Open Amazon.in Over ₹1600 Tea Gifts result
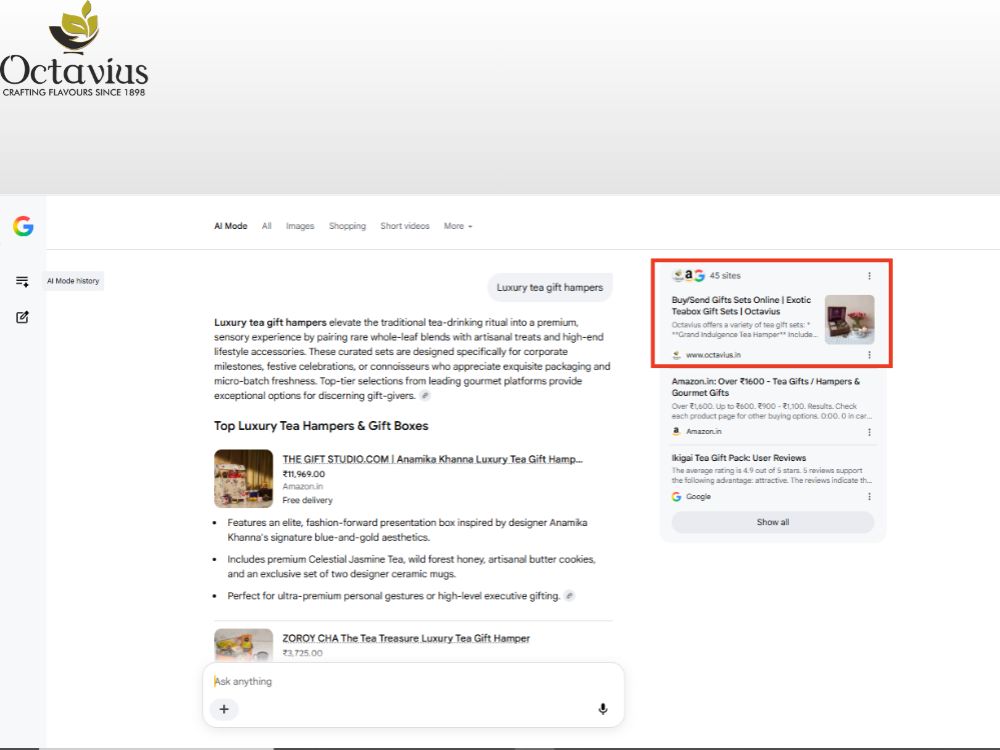1000x750 pixels. 765,386
